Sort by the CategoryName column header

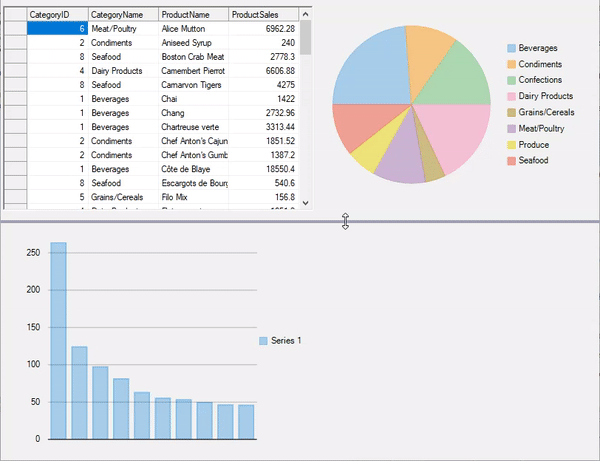pos(123,15)
